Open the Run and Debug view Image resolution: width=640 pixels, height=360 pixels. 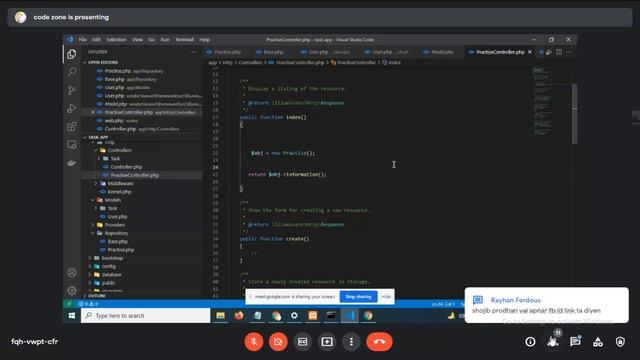72,108
